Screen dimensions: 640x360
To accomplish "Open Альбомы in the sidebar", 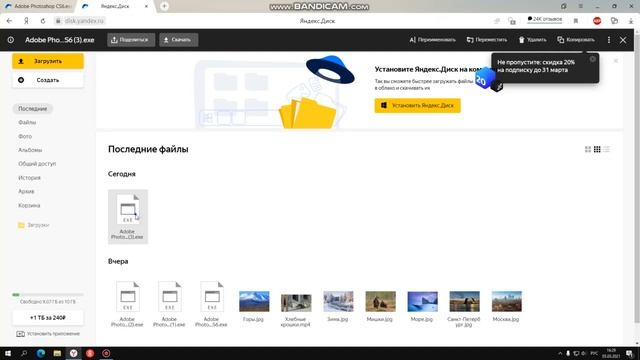I will pyautogui.click(x=30, y=150).
